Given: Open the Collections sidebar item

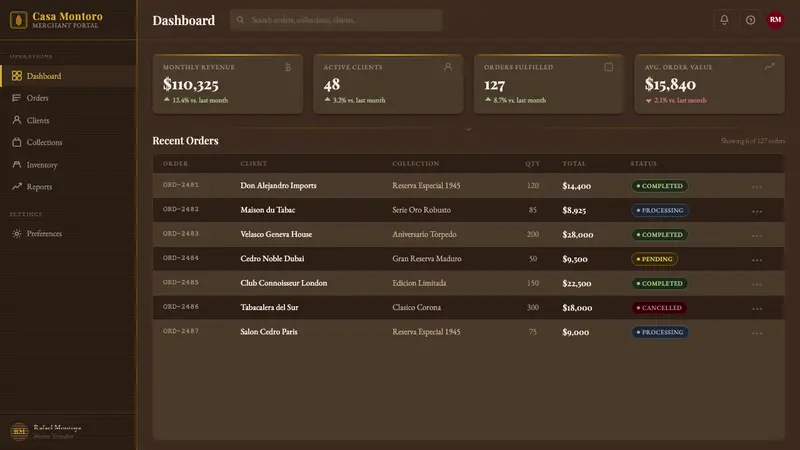Looking at the screenshot, I should (68, 142).
